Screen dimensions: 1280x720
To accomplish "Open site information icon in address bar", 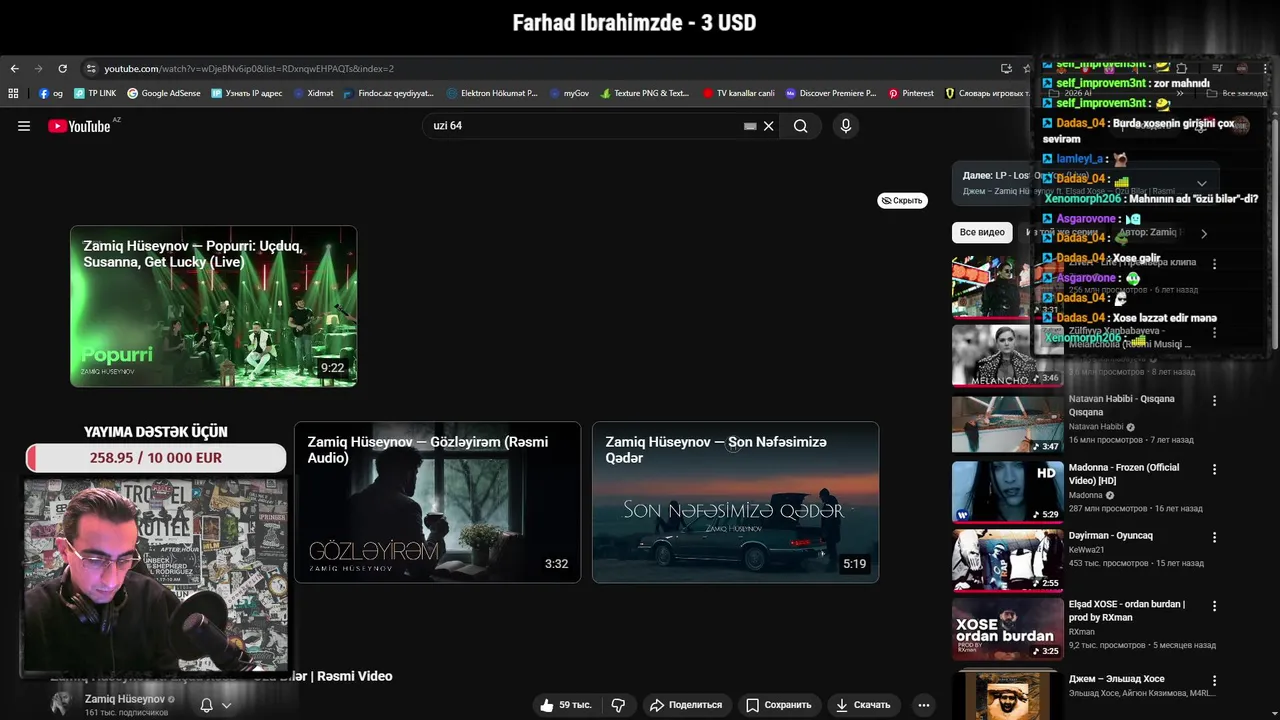I will (x=91, y=69).
